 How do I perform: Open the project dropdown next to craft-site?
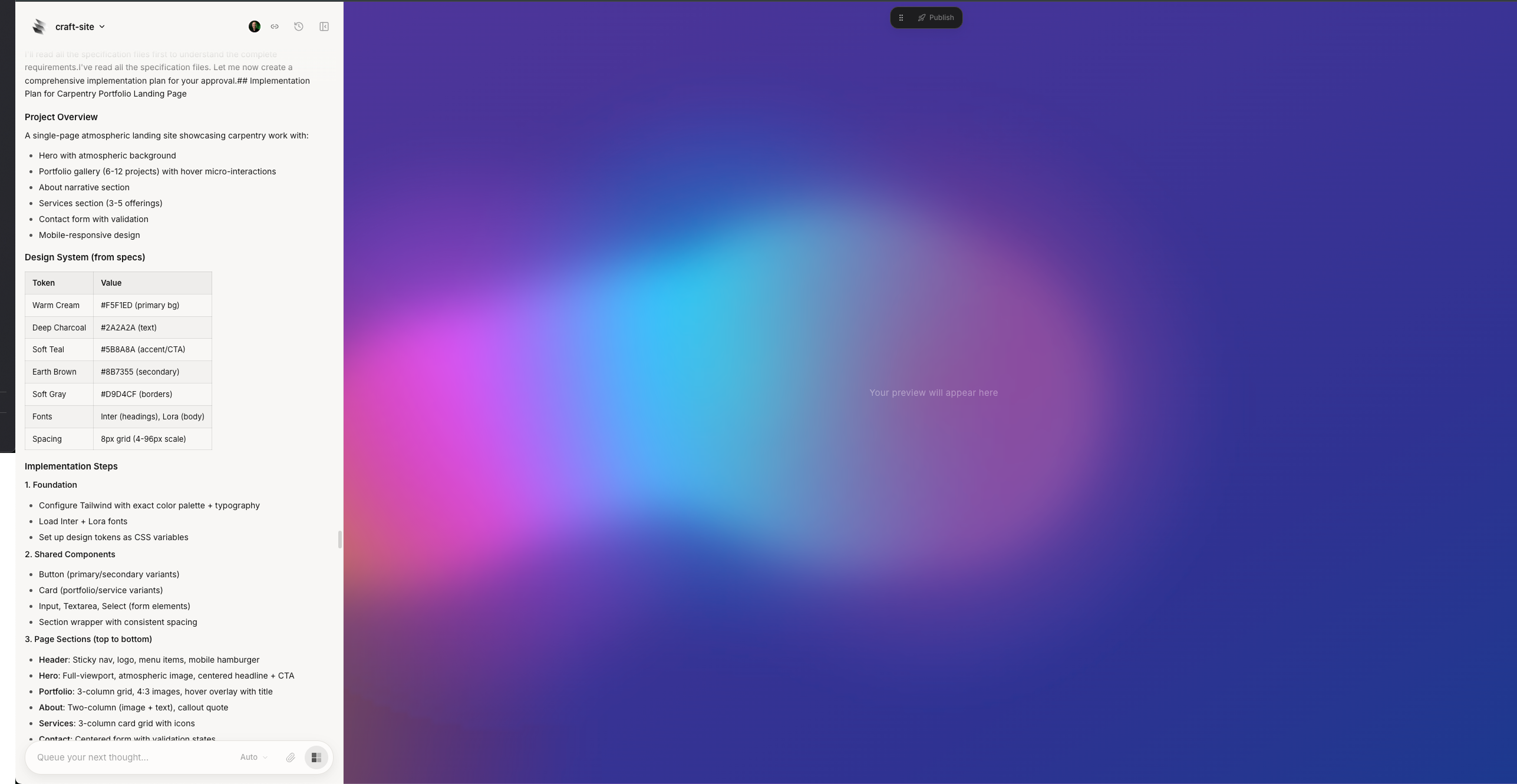pos(102,27)
